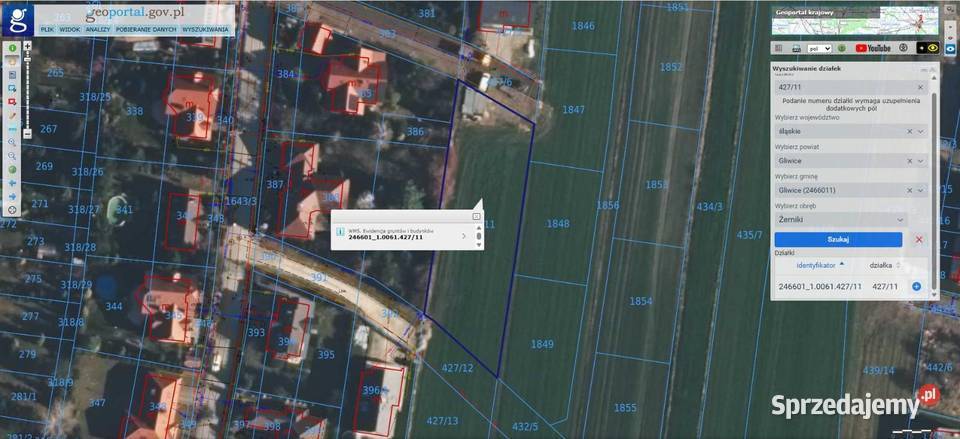Expand the powiat Gliwice dropdown
The height and width of the screenshot is (439, 960).
[920, 160]
